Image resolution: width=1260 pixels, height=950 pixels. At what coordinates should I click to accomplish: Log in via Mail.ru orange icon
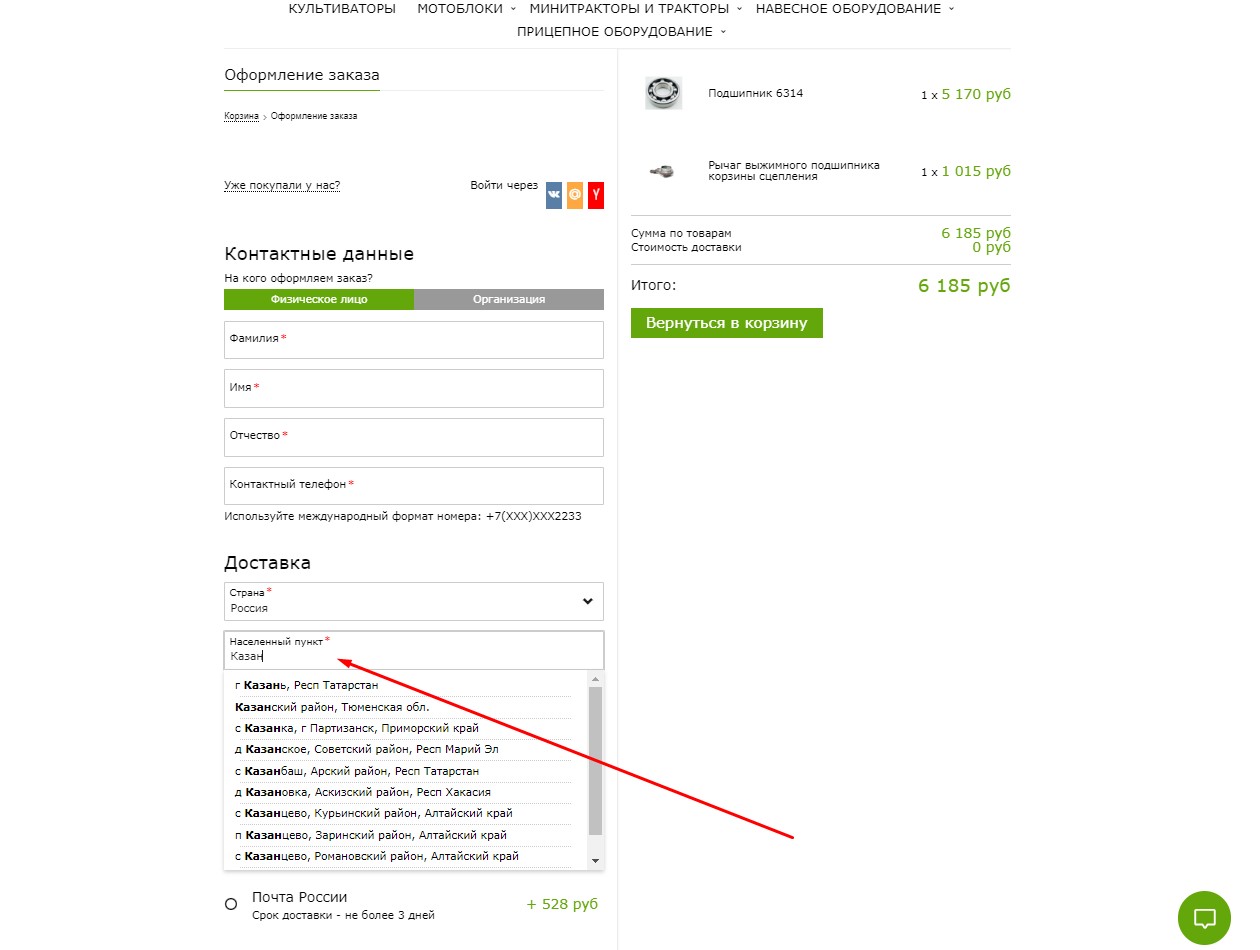click(x=575, y=196)
